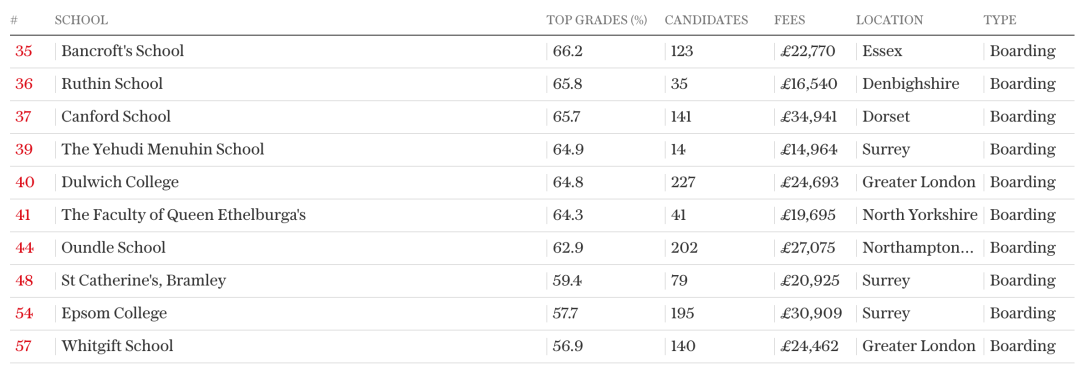Viewport: 1080px width, 367px height.
Task: Select Whitgift School in the list
Action: (x=117, y=346)
